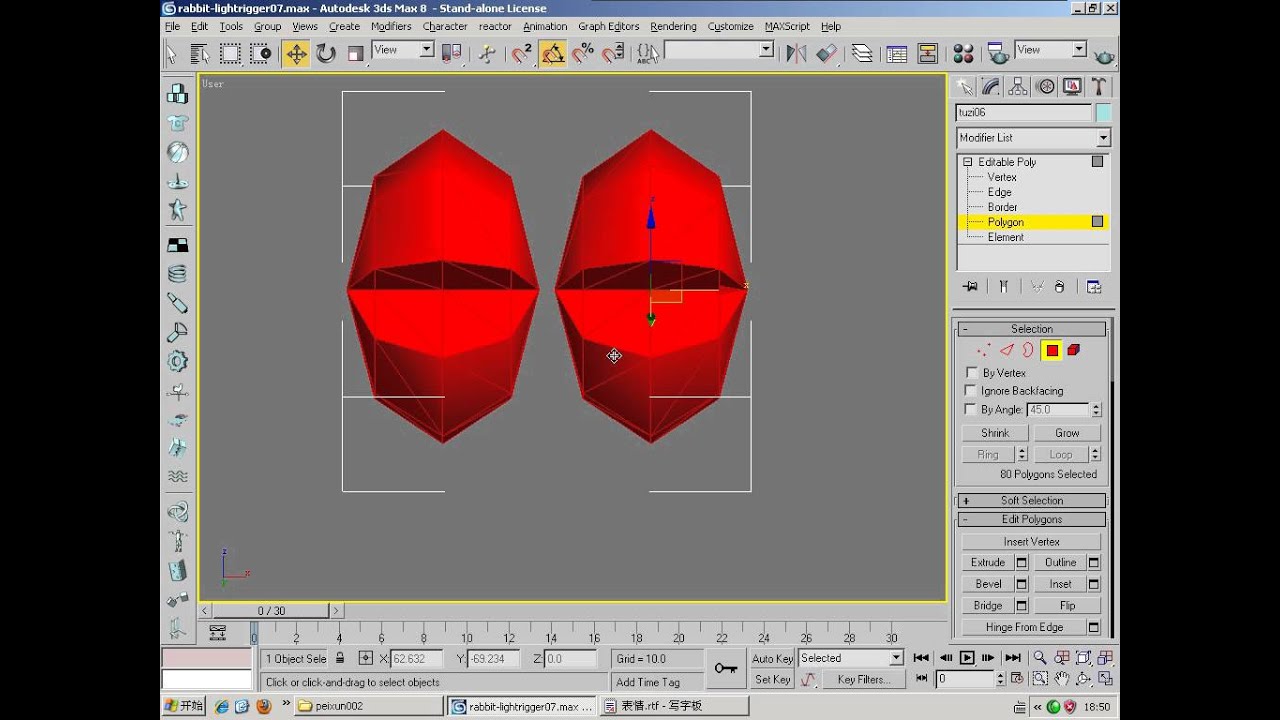Choose the Select and Rotate tool
1280x720 pixels.
point(326,54)
